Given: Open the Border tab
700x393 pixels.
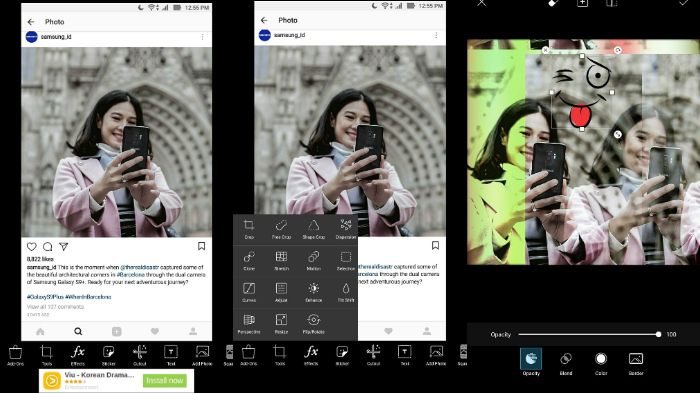Looking at the screenshot, I should [x=636, y=364].
